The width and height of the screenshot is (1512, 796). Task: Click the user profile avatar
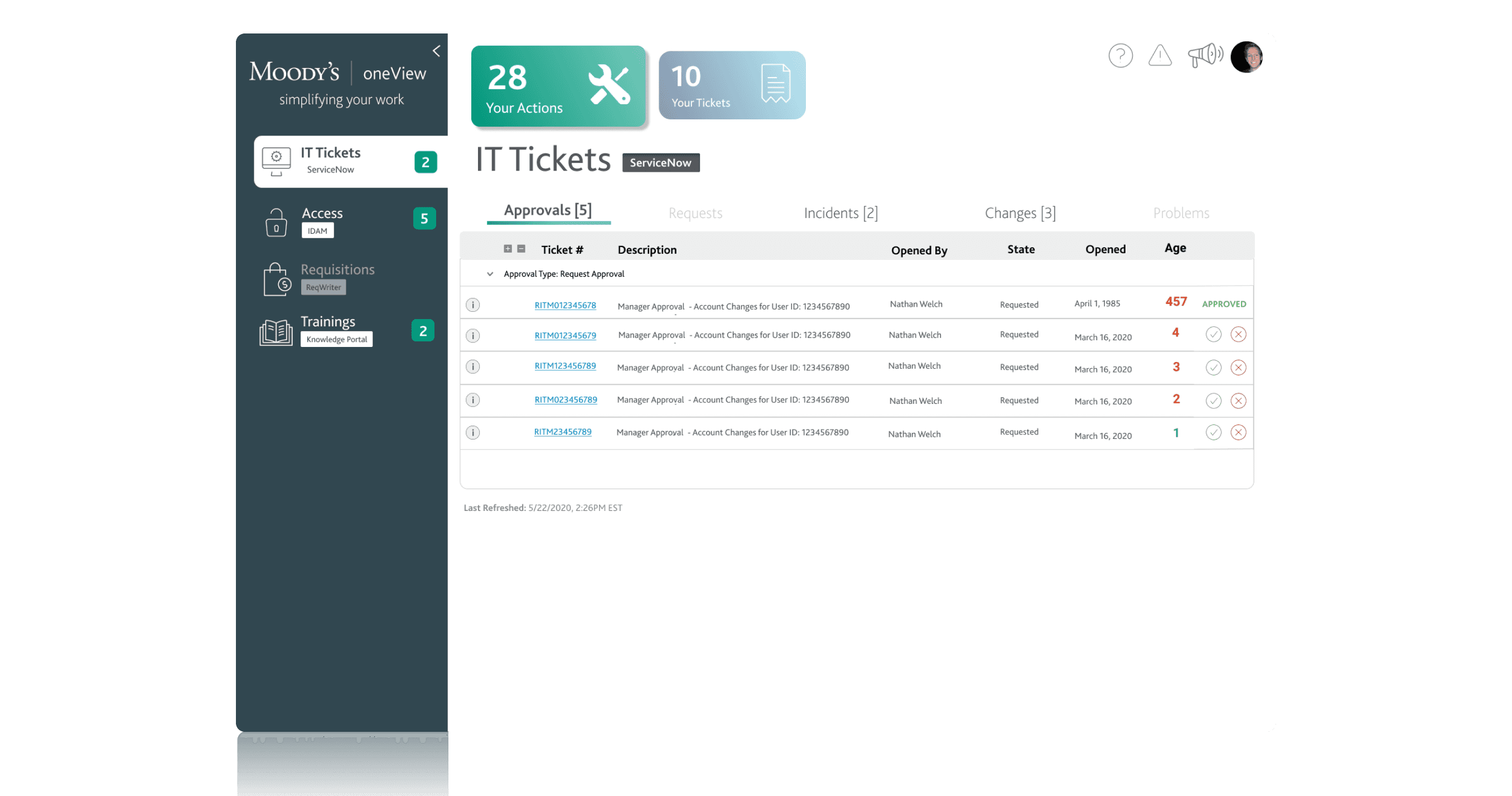point(1247,57)
